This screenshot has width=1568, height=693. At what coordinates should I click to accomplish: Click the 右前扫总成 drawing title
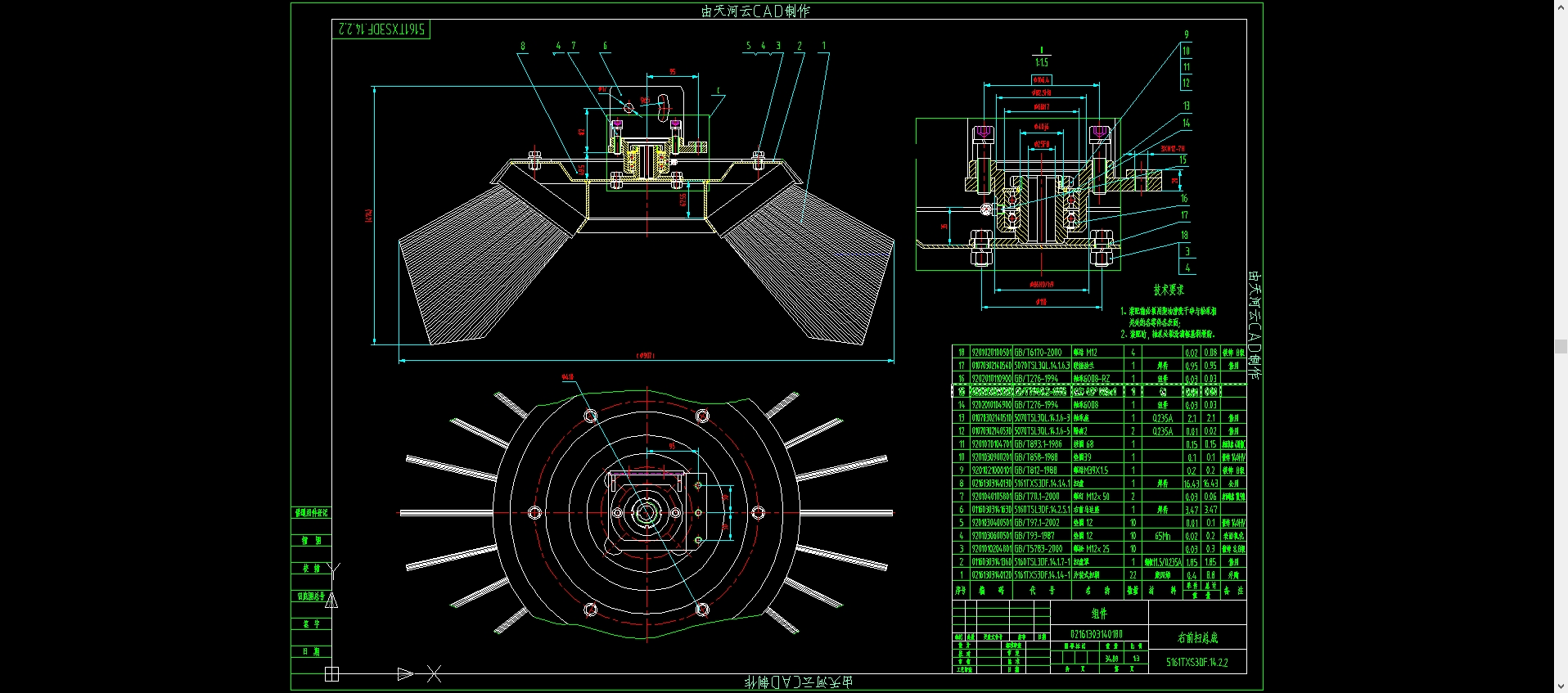(x=1197, y=638)
